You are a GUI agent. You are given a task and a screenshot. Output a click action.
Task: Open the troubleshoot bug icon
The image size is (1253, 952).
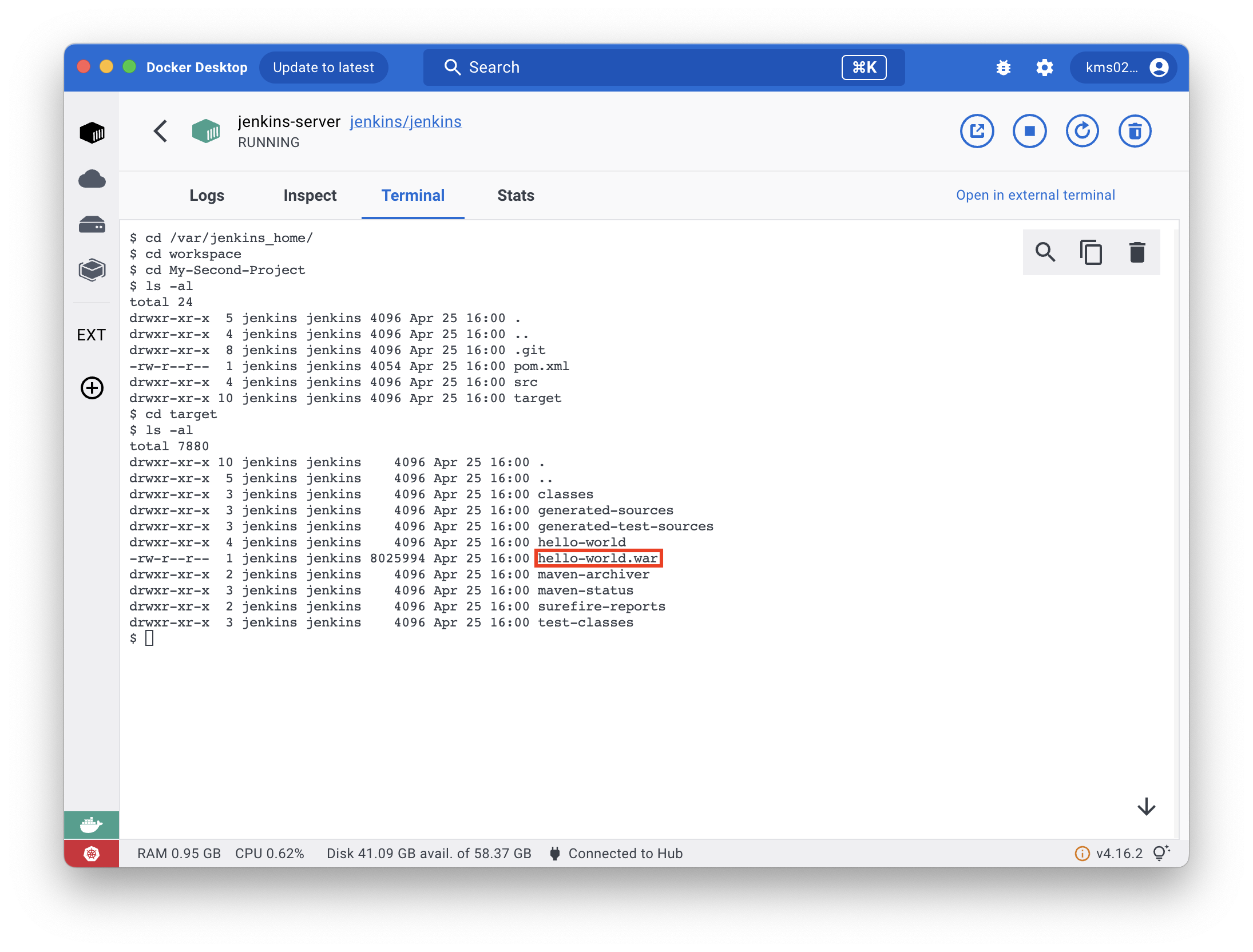pyautogui.click(x=1003, y=68)
